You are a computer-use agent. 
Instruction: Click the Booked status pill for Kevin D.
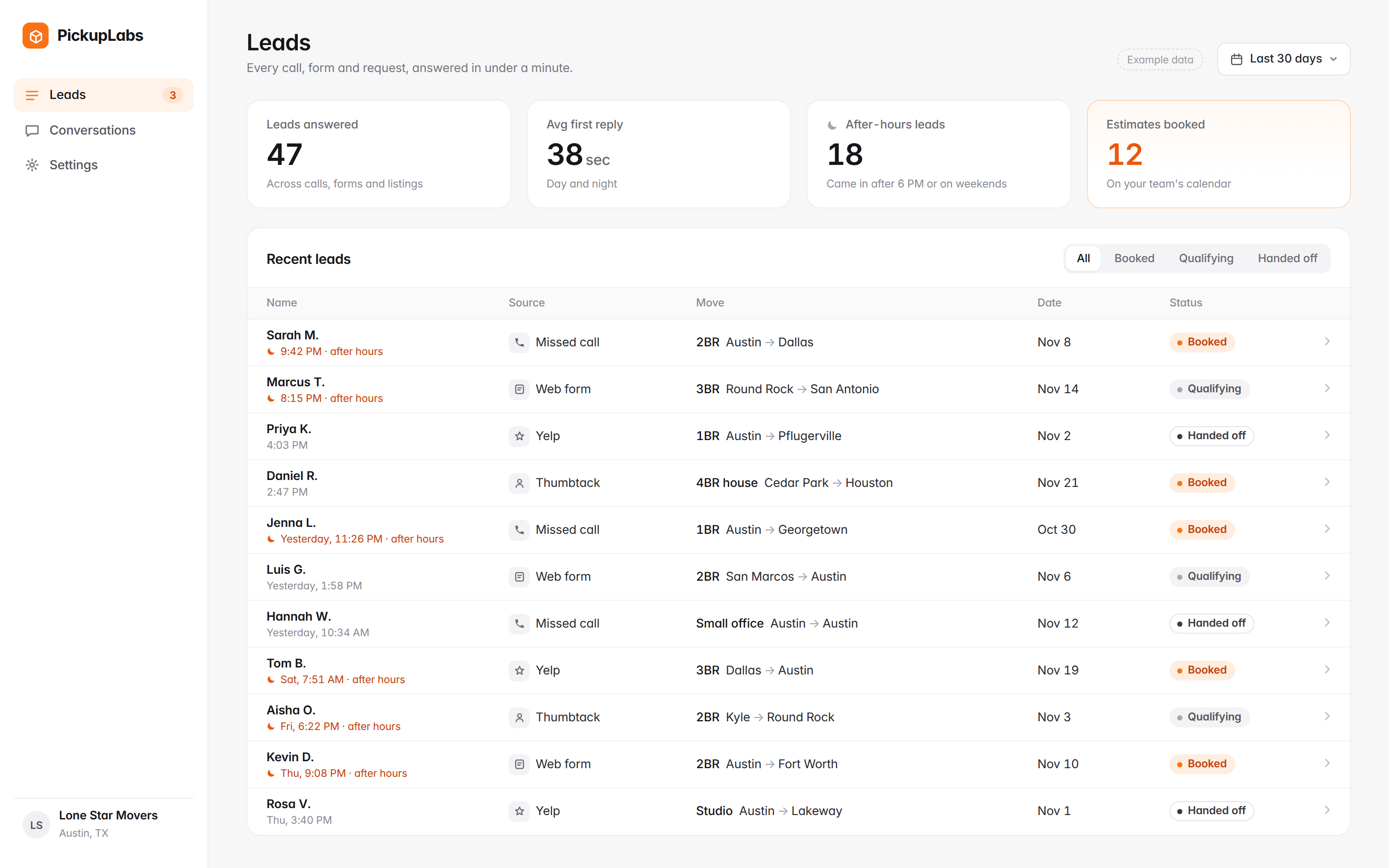pyautogui.click(x=1202, y=764)
